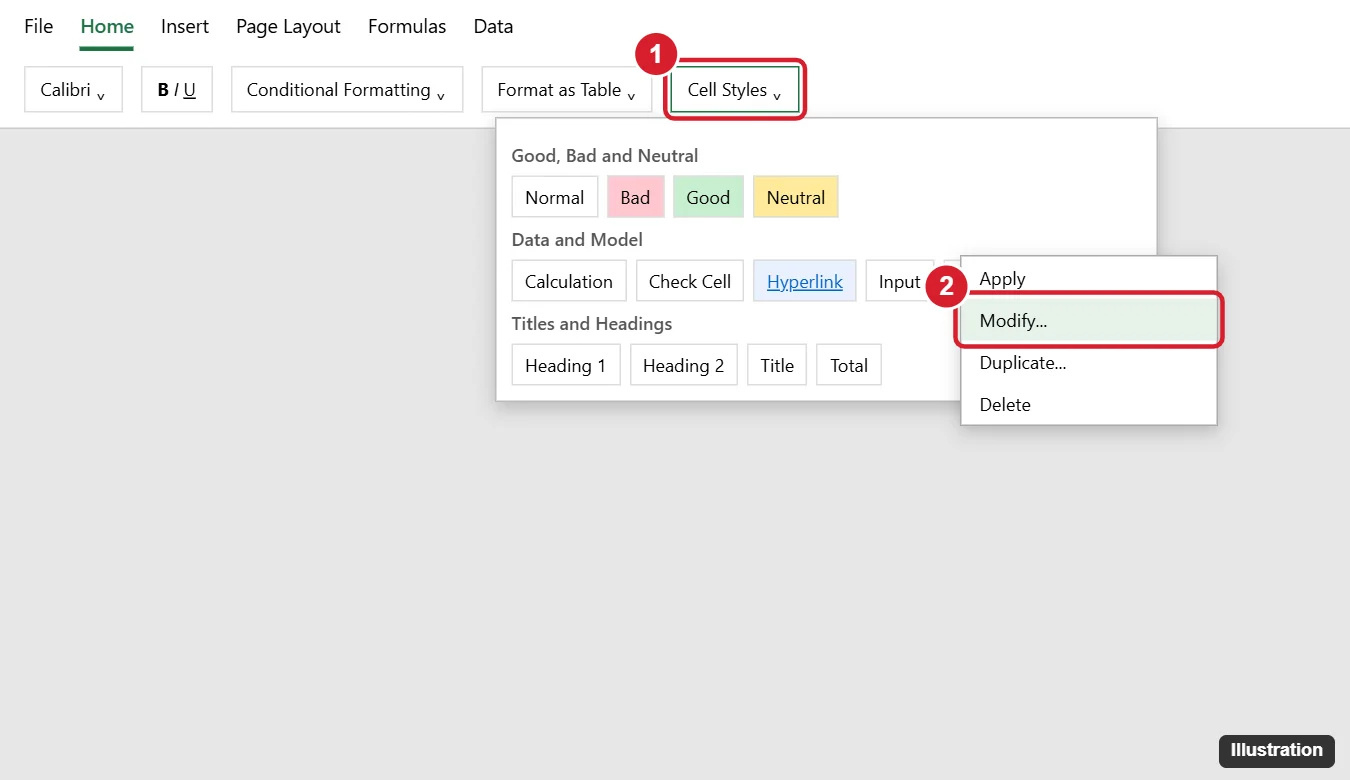This screenshot has height=780, width=1350.
Task: Open the Conditional Formatting dropdown
Action: (347, 90)
